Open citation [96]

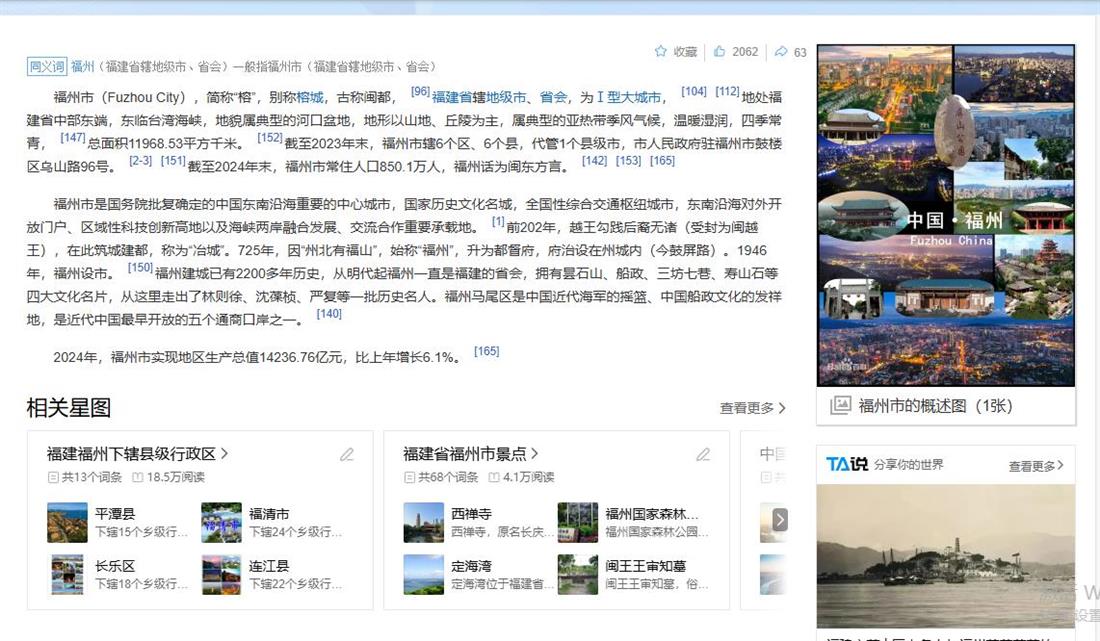tap(420, 91)
